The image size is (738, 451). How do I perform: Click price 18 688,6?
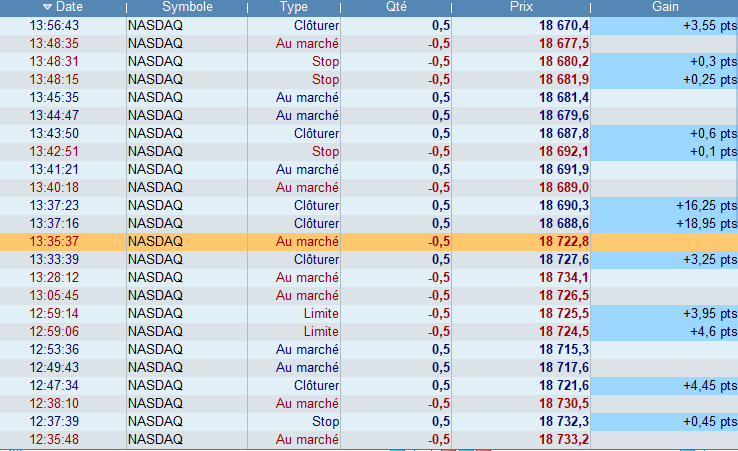[564, 223]
